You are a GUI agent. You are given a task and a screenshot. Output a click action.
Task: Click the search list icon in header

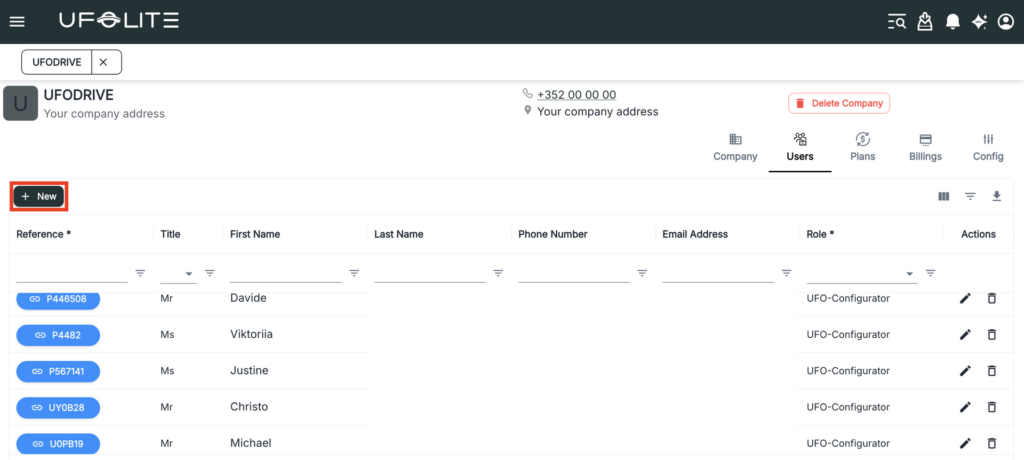click(897, 21)
